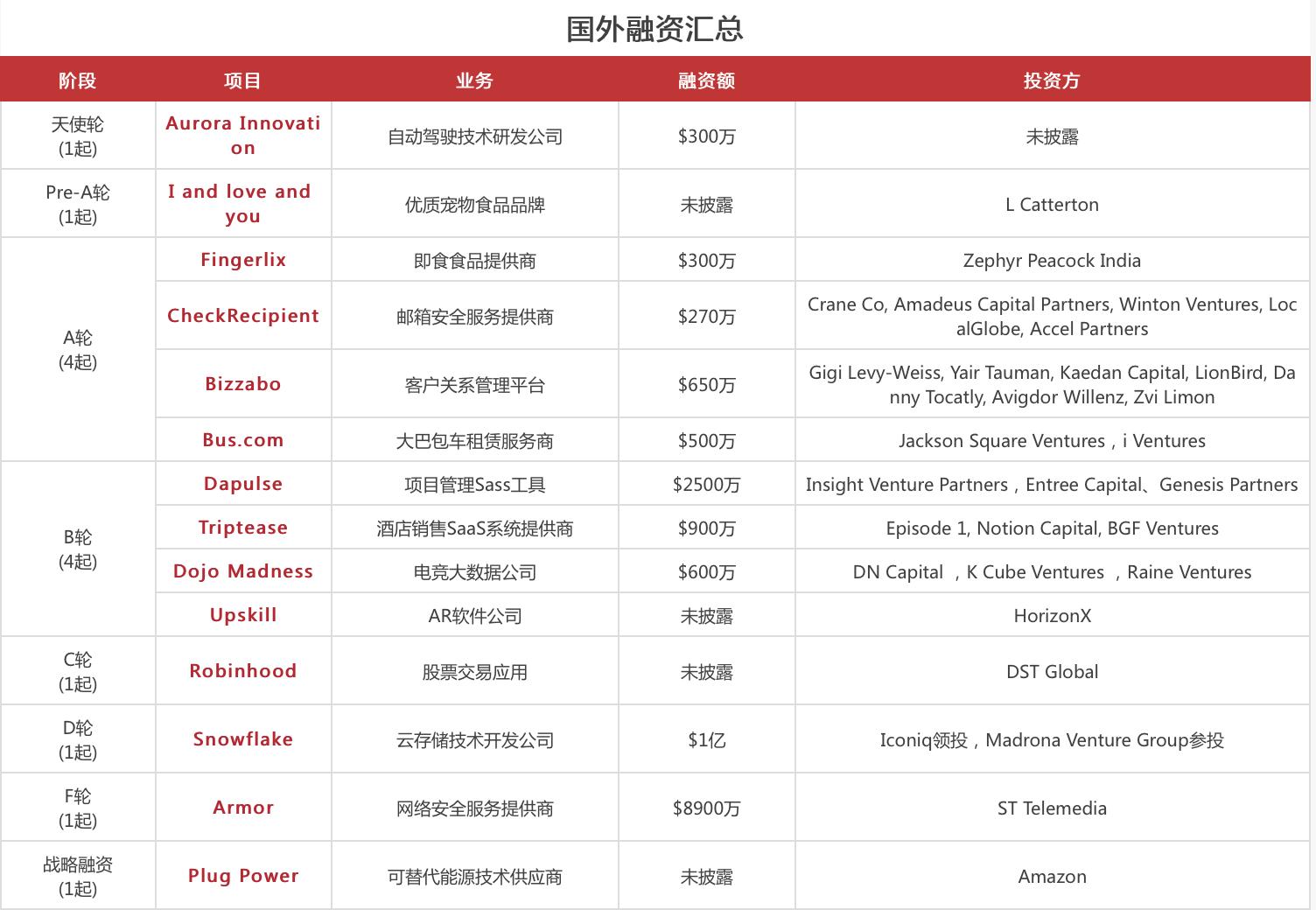Click the Snowflake project name
The image size is (1316, 910).
click(x=243, y=739)
